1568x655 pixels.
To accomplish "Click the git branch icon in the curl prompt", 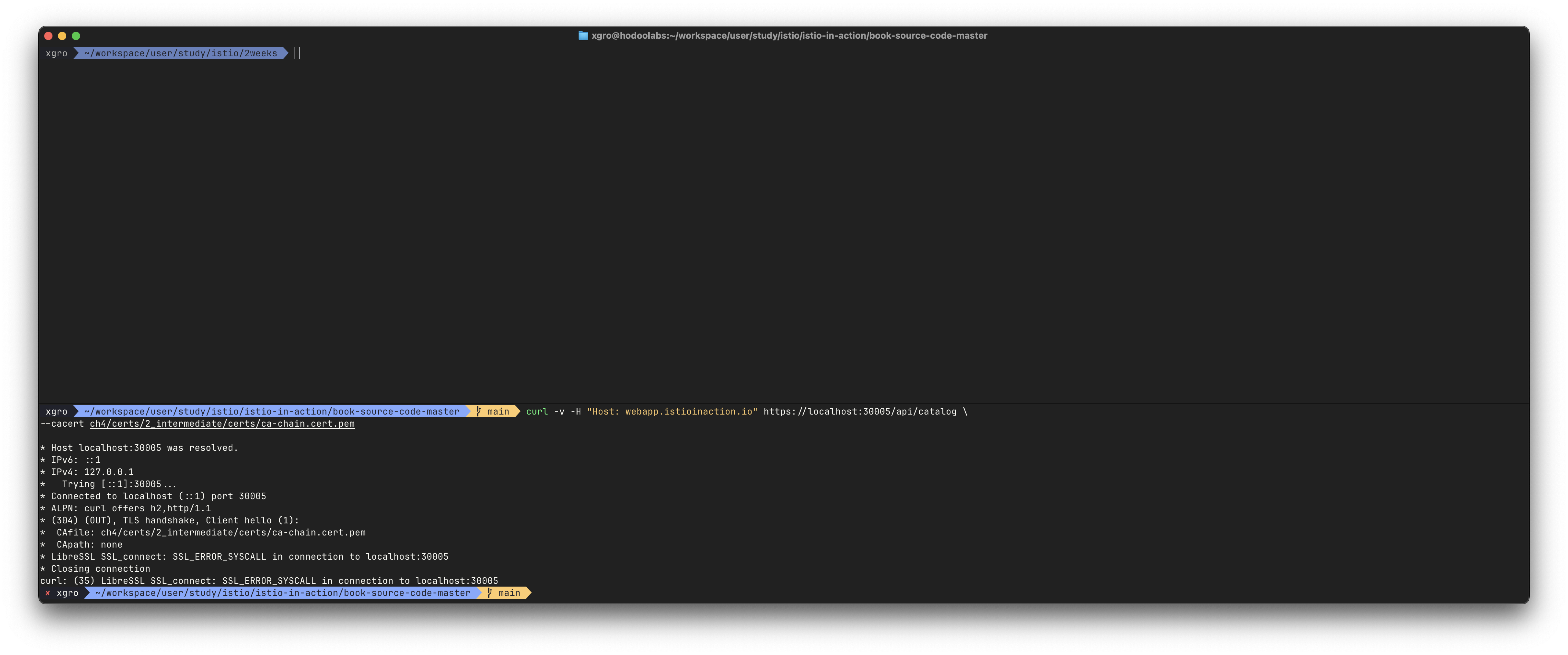I will tap(478, 411).
